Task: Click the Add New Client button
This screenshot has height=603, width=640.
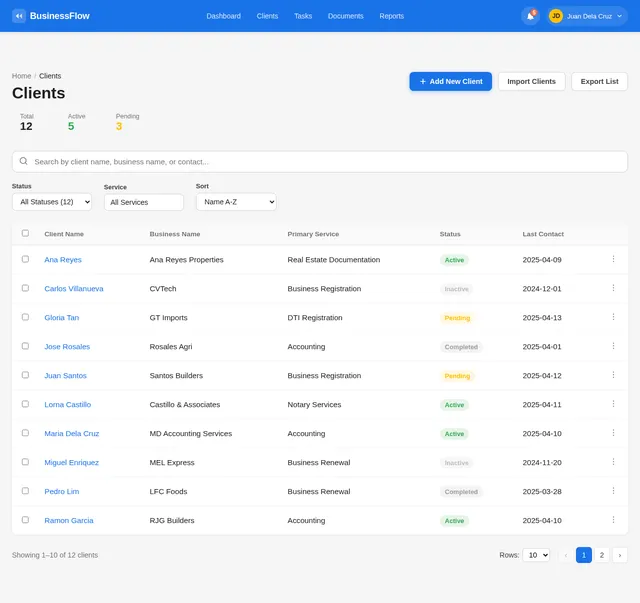Action: coord(451,82)
